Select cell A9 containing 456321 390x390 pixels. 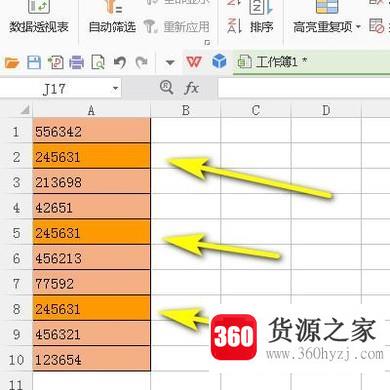pos(91,334)
